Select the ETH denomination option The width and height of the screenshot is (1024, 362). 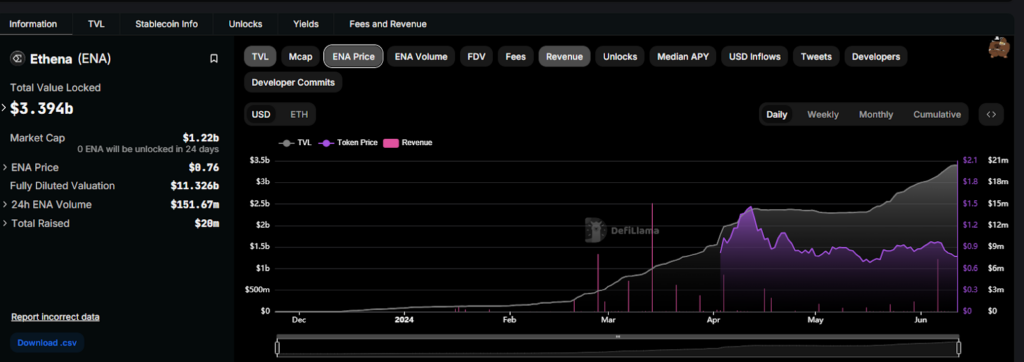299,114
